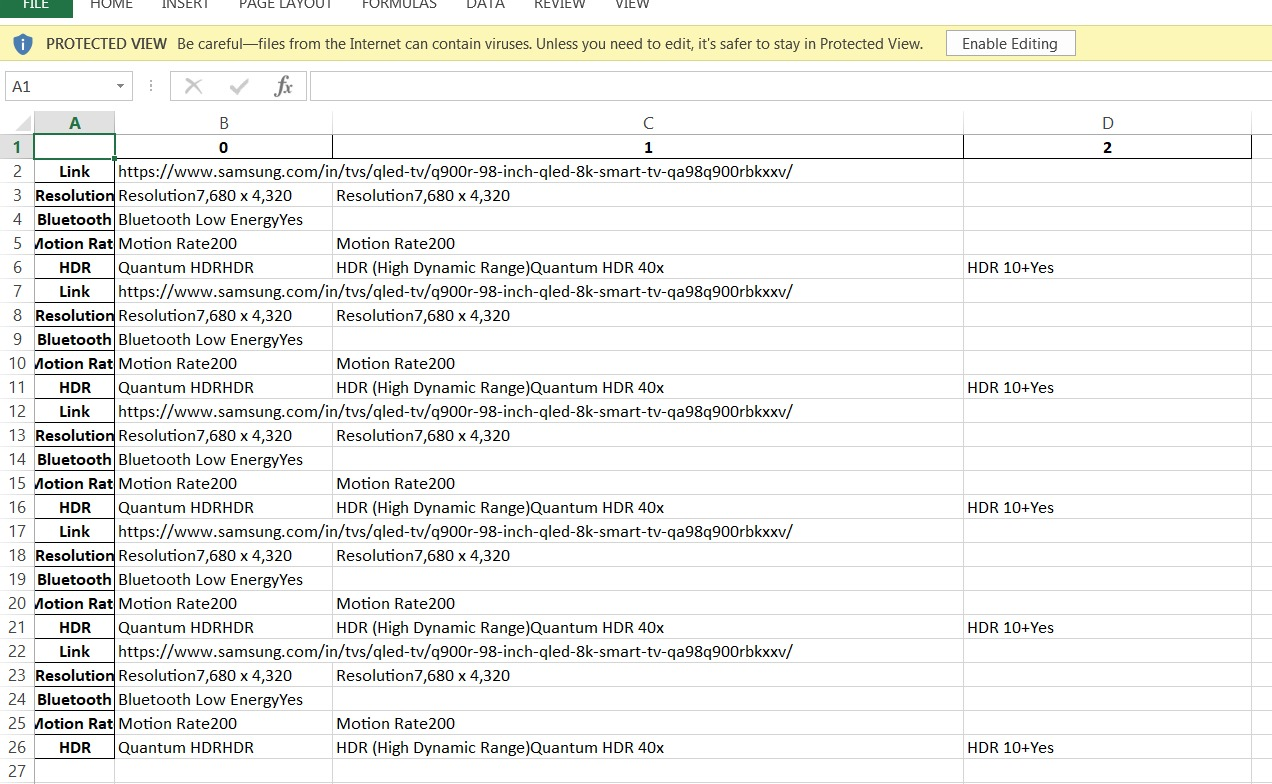
Task: Click the Enter checkmark beside formula bar
Action: (237, 85)
